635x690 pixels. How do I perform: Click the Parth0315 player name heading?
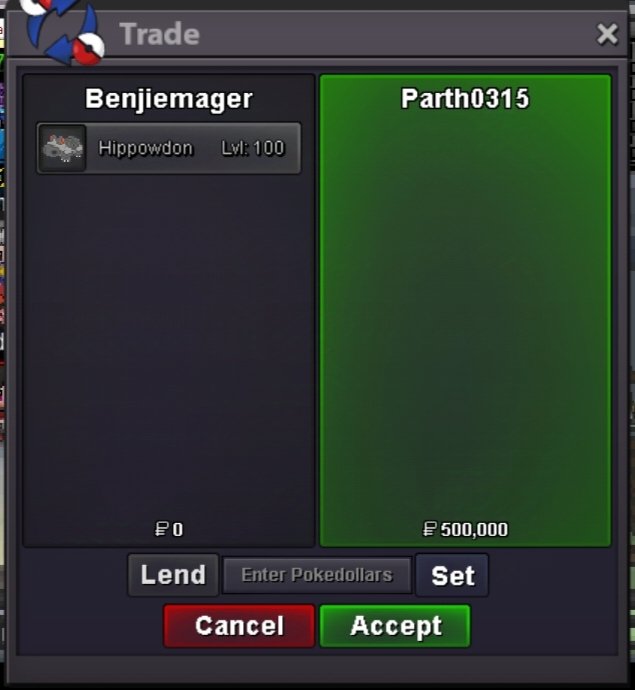coord(465,98)
